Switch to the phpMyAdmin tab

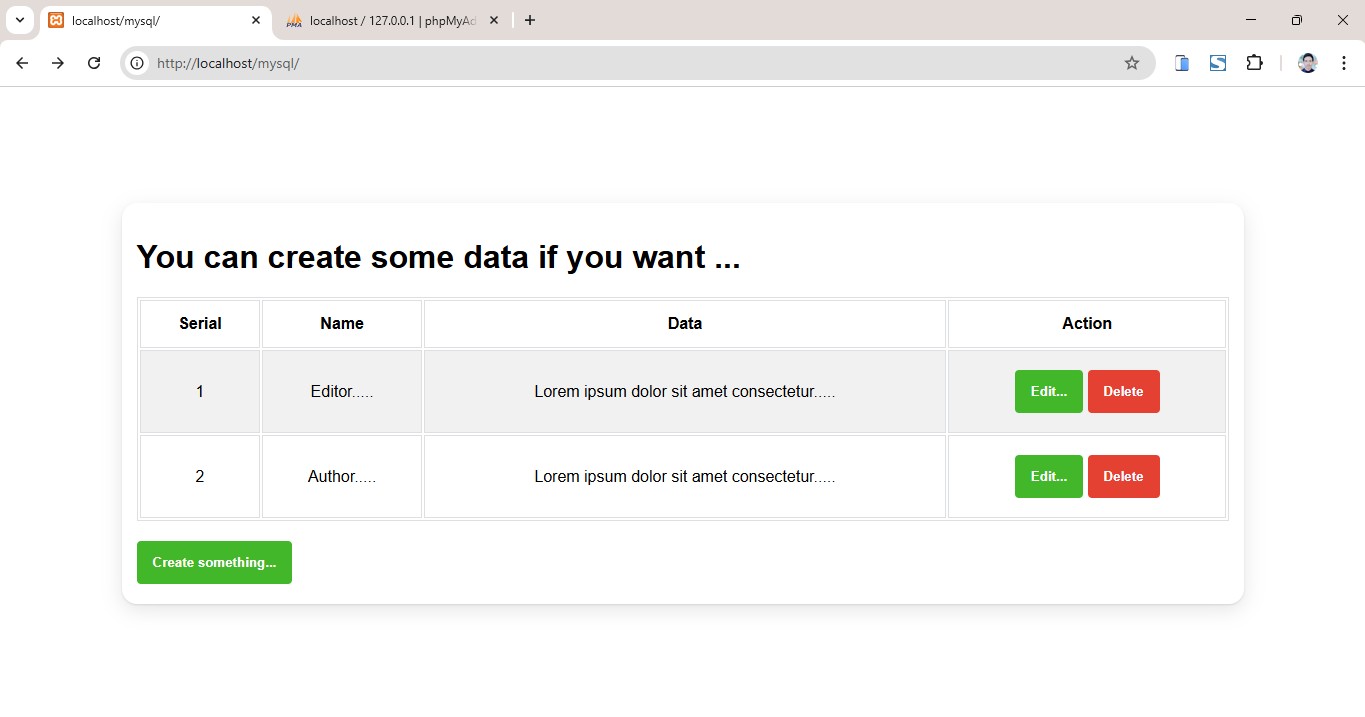point(390,20)
